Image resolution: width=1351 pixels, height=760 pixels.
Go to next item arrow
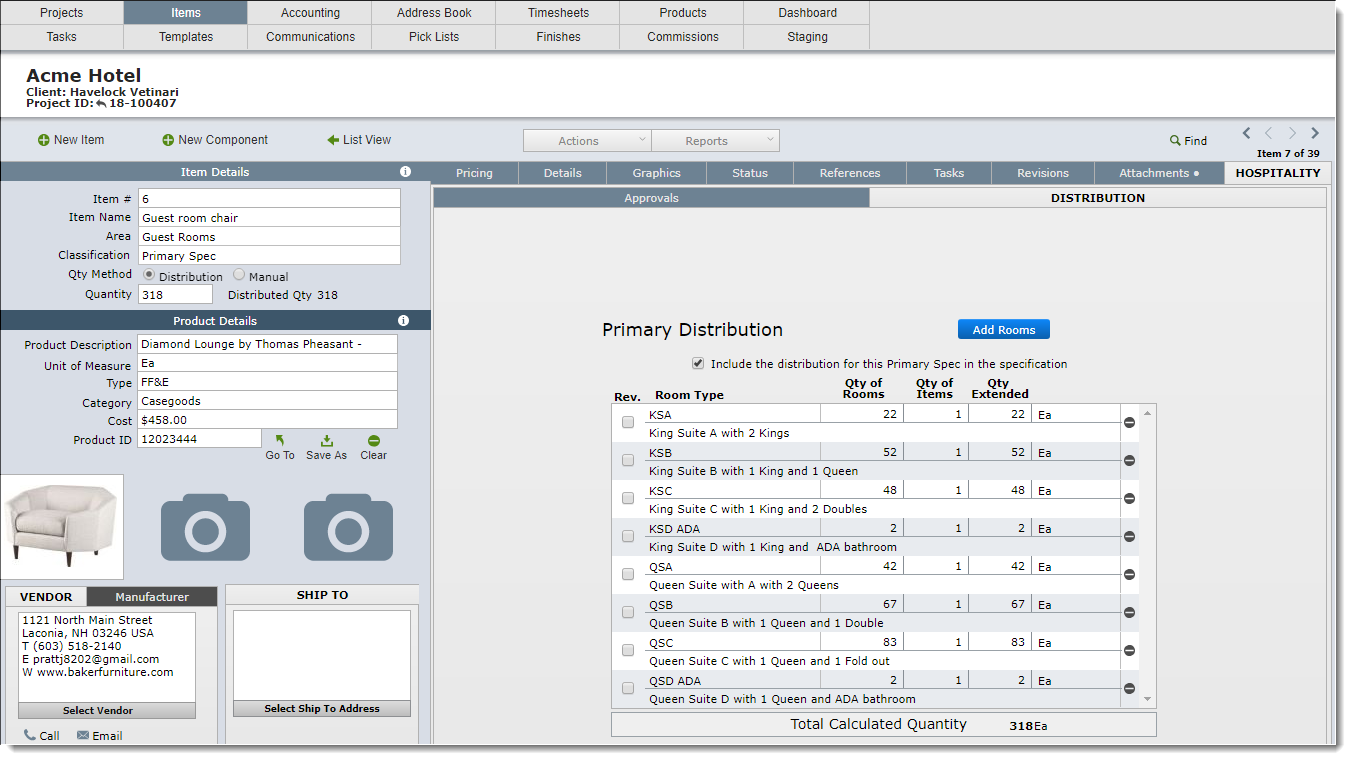pos(1292,133)
